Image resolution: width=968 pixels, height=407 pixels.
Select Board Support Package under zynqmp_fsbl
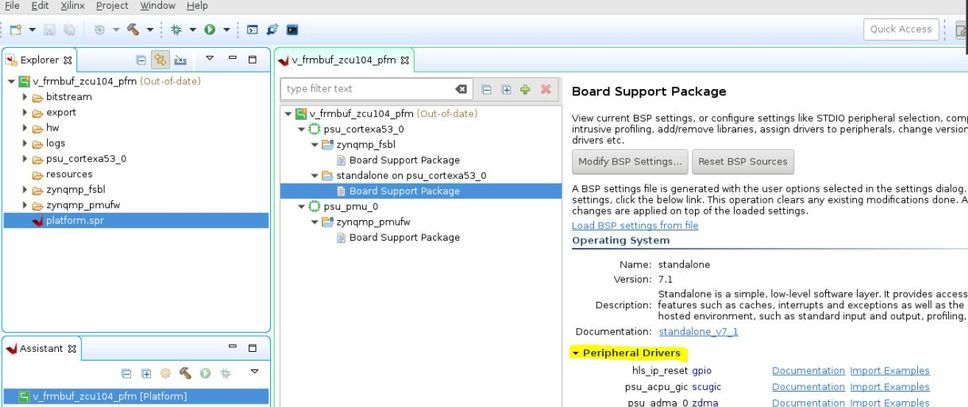(404, 160)
